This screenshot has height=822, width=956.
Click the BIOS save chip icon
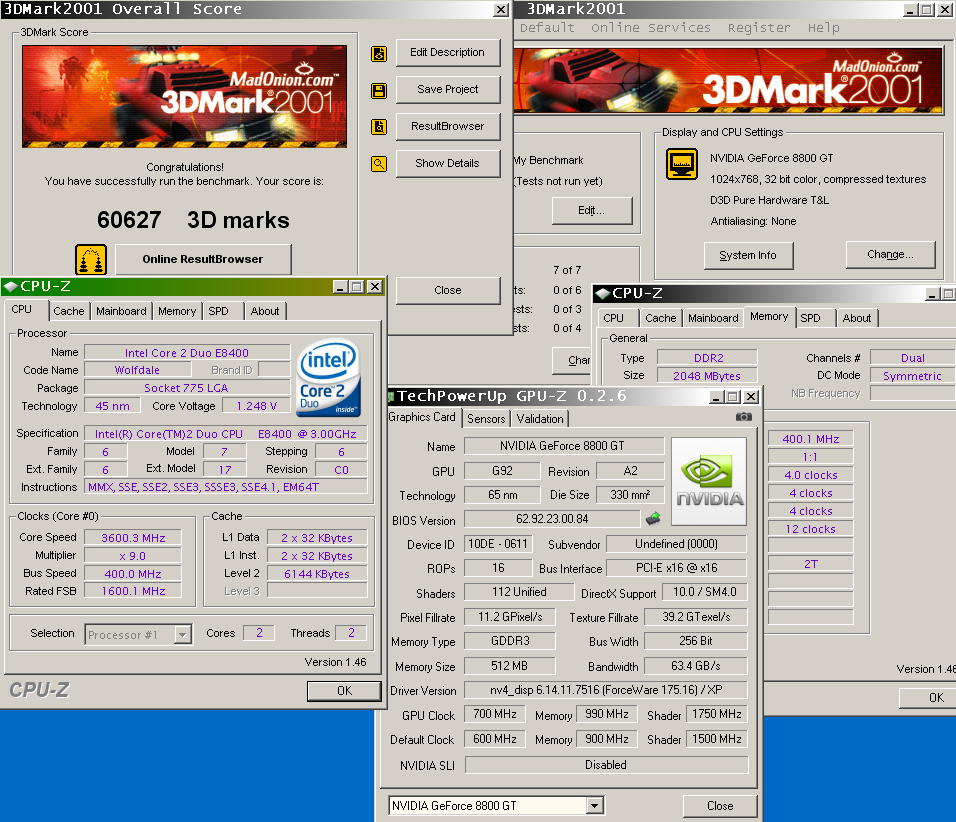click(653, 518)
